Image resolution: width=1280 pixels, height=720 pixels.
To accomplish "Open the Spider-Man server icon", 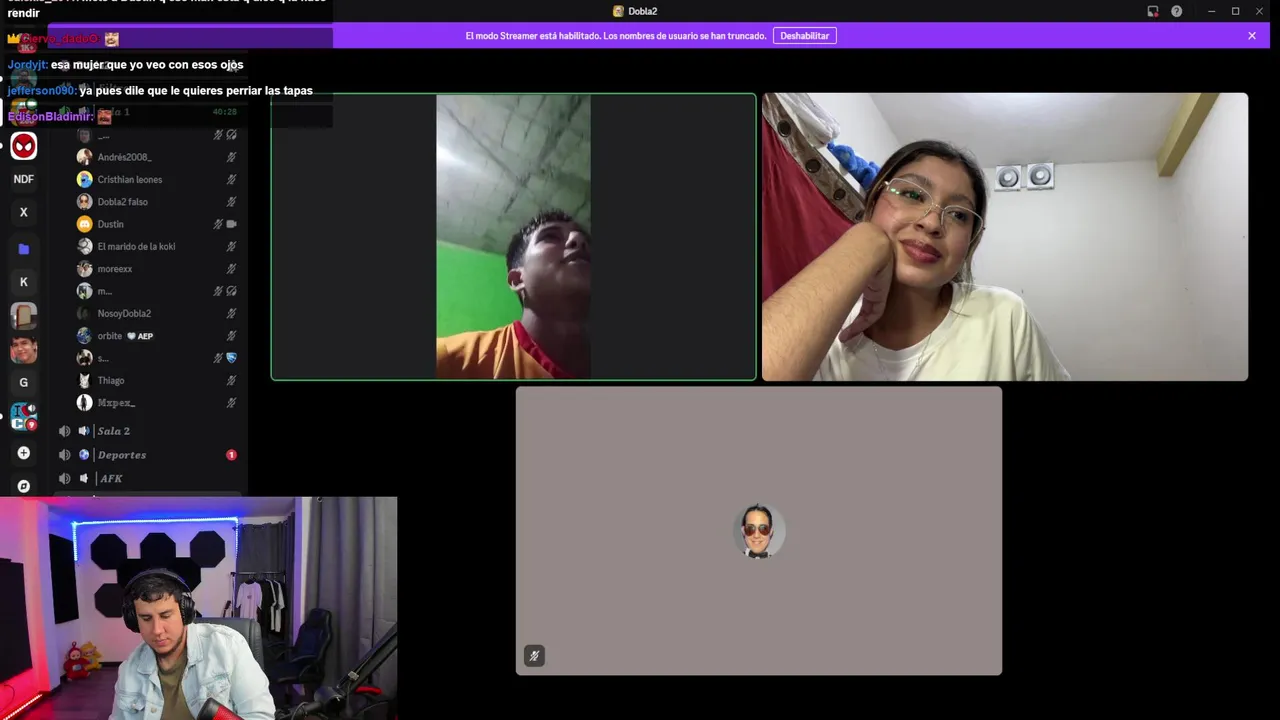I will pyautogui.click(x=24, y=146).
